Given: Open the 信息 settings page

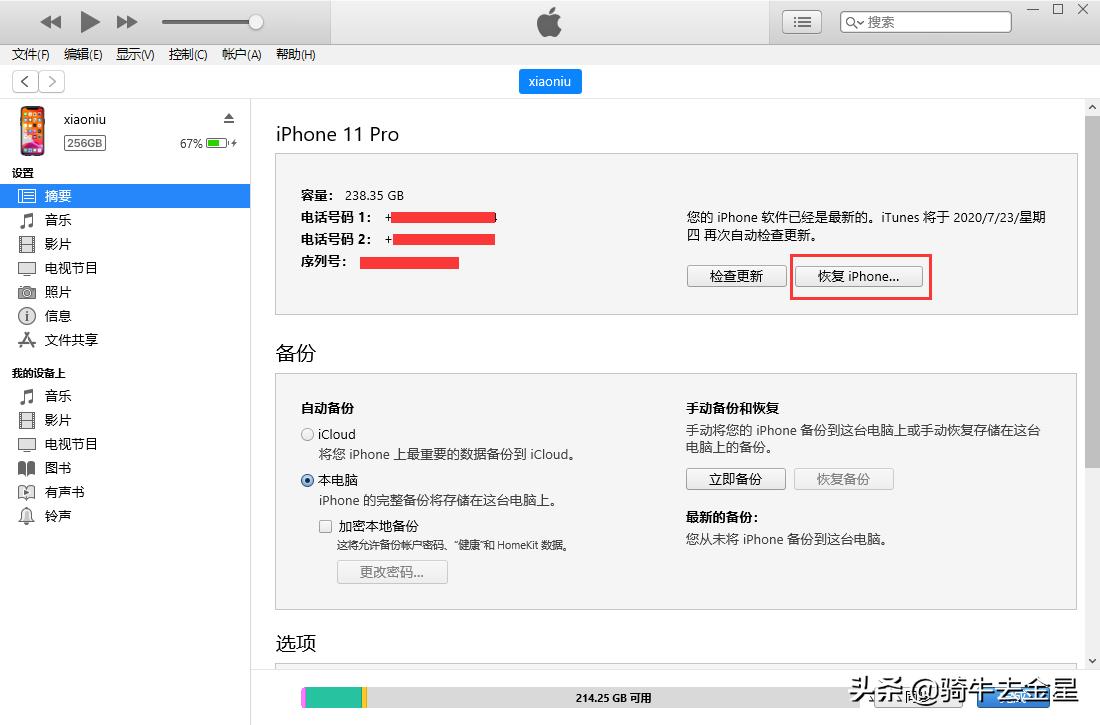Looking at the screenshot, I should 57,316.
